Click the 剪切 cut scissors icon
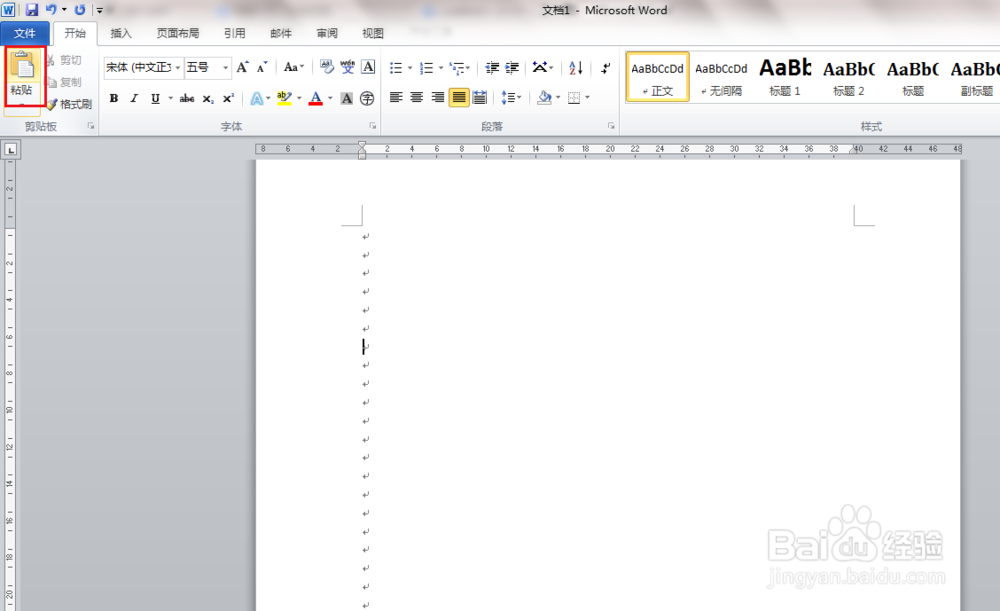 (51, 60)
